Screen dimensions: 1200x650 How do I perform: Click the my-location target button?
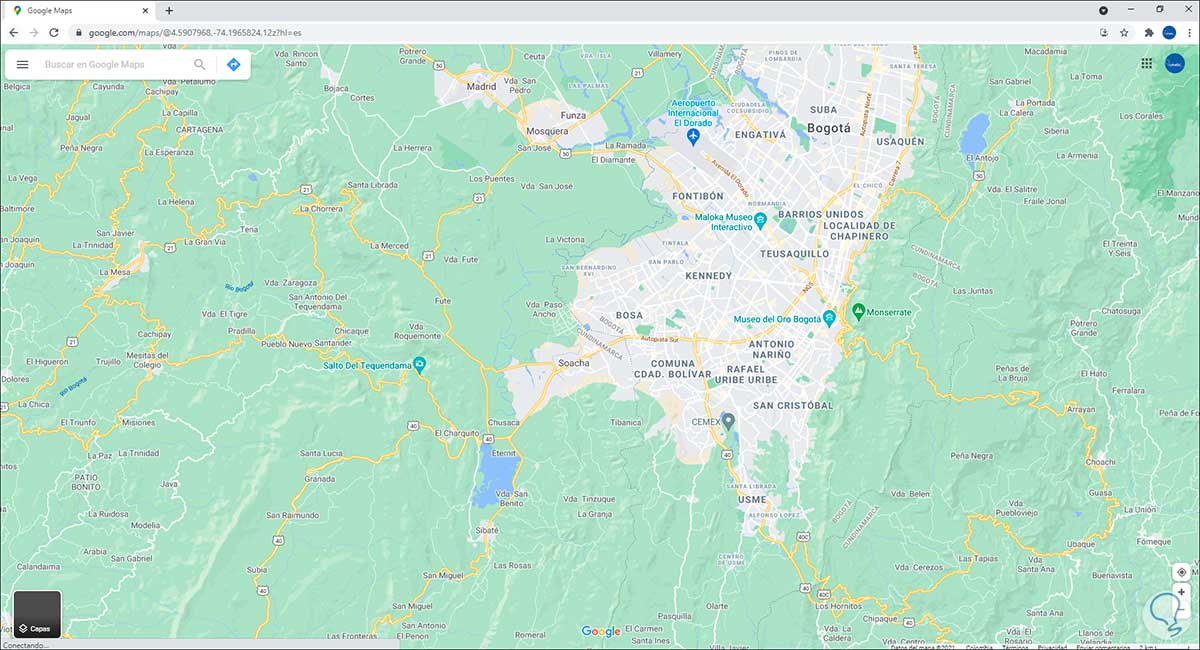(x=1181, y=572)
